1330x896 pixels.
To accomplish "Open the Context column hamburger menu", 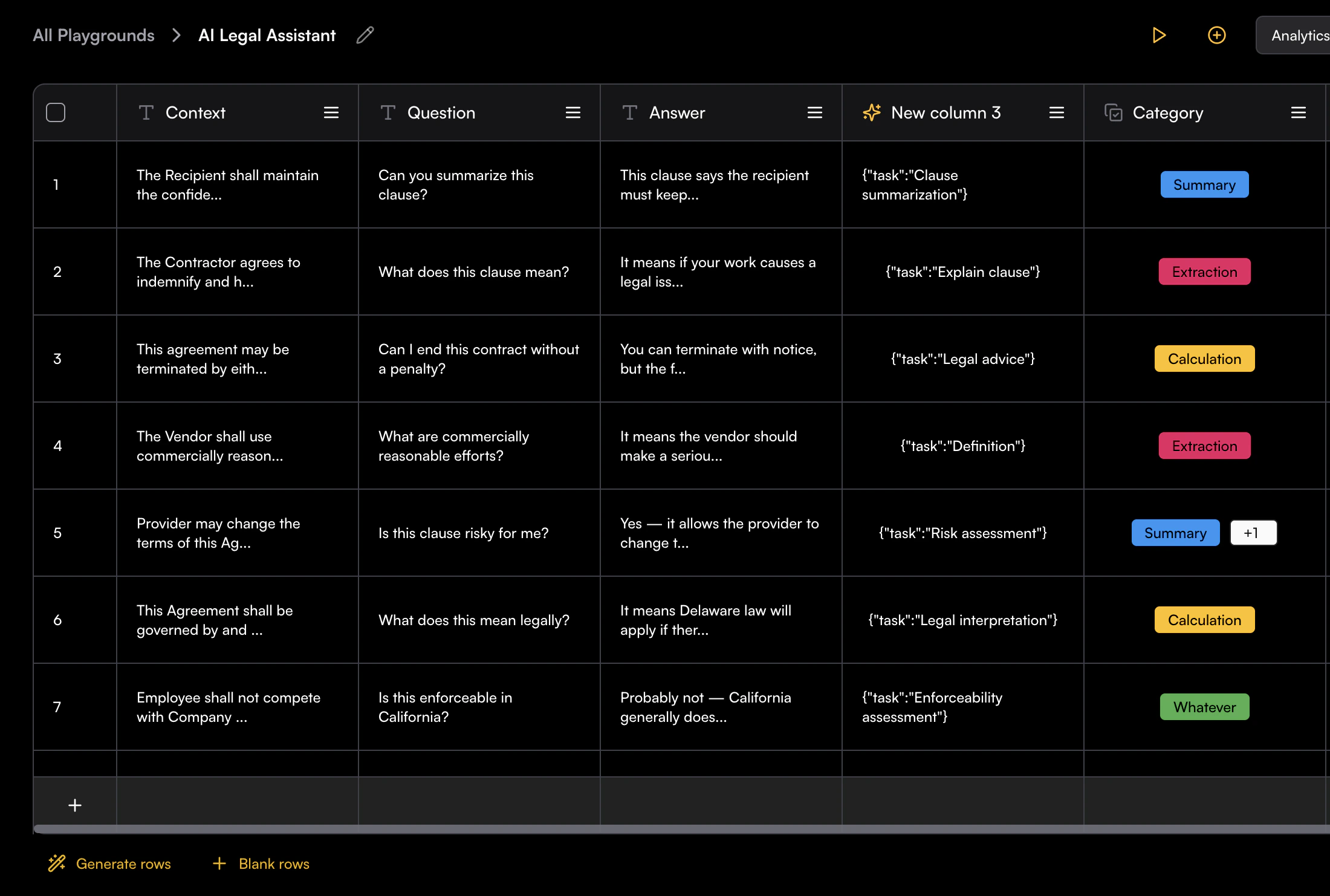I will click(331, 112).
